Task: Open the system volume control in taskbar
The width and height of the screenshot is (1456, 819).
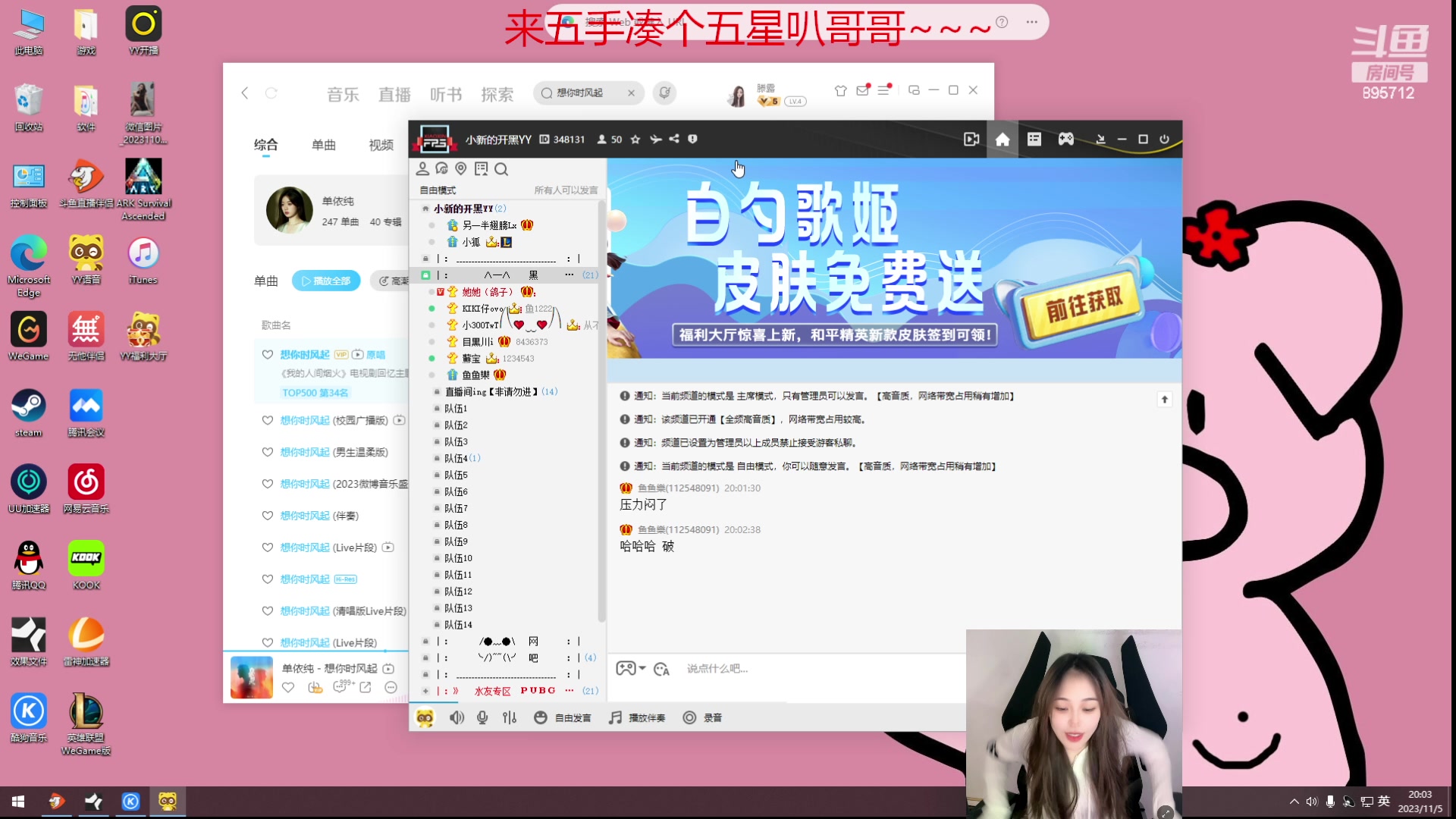Action: click(1312, 801)
